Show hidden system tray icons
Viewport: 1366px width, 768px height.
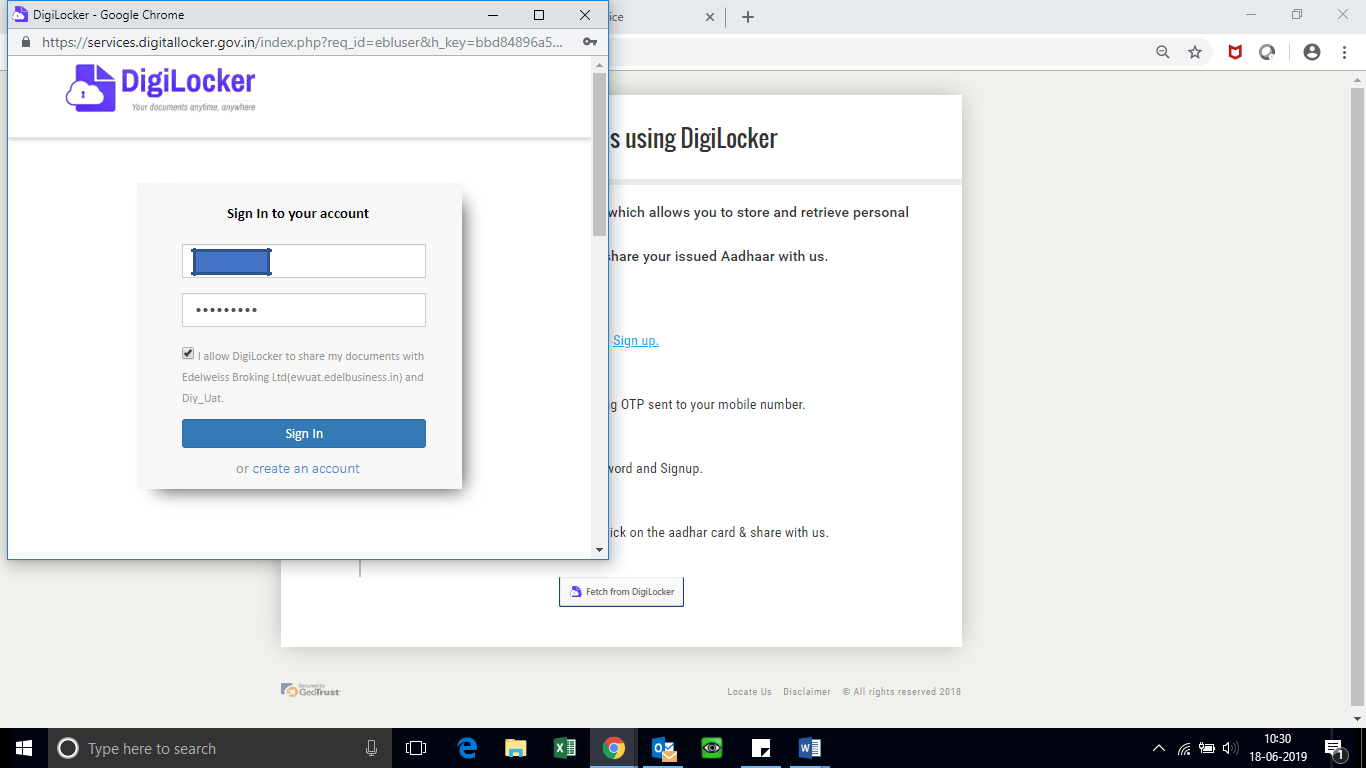[1159, 748]
